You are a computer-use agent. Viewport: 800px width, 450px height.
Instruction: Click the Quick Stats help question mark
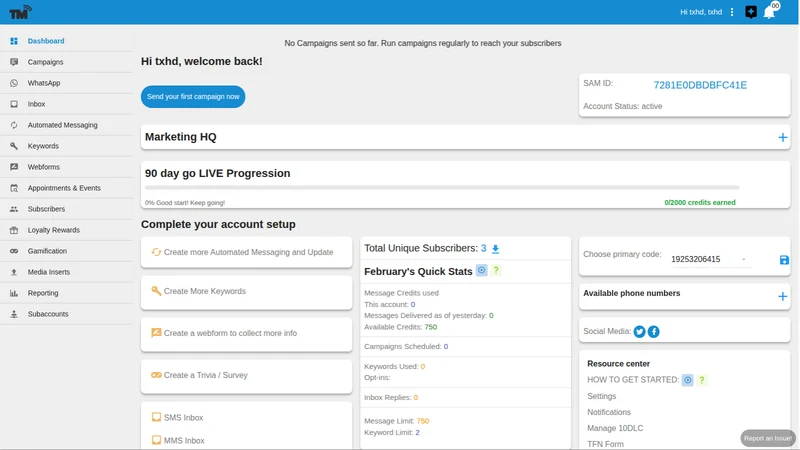[496, 270]
